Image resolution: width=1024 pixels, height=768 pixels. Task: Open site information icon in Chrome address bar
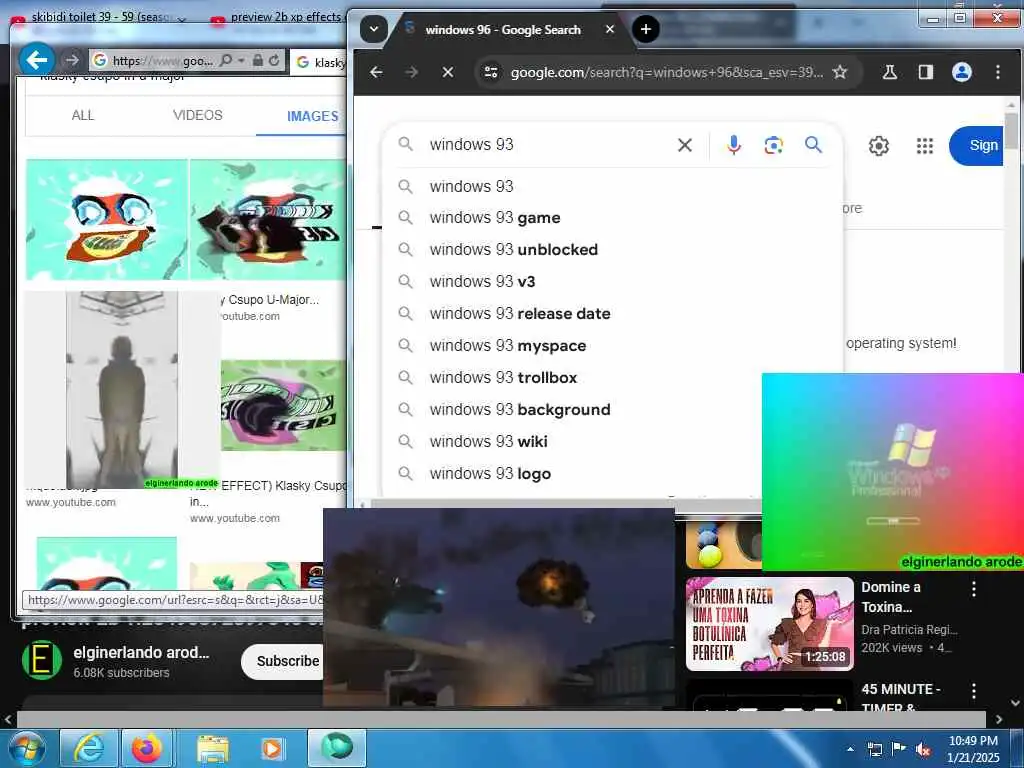point(491,72)
